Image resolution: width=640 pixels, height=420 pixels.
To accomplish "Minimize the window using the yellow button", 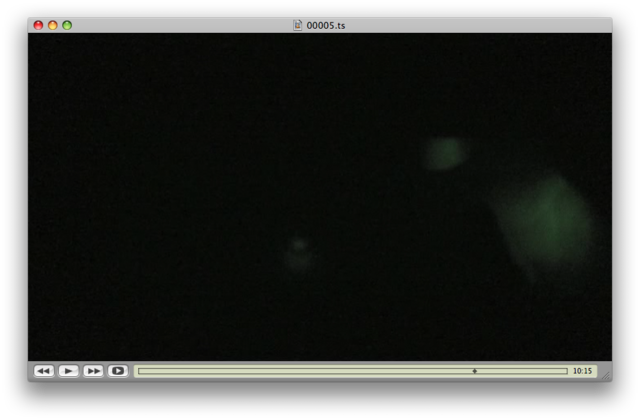I will pos(53,25).
